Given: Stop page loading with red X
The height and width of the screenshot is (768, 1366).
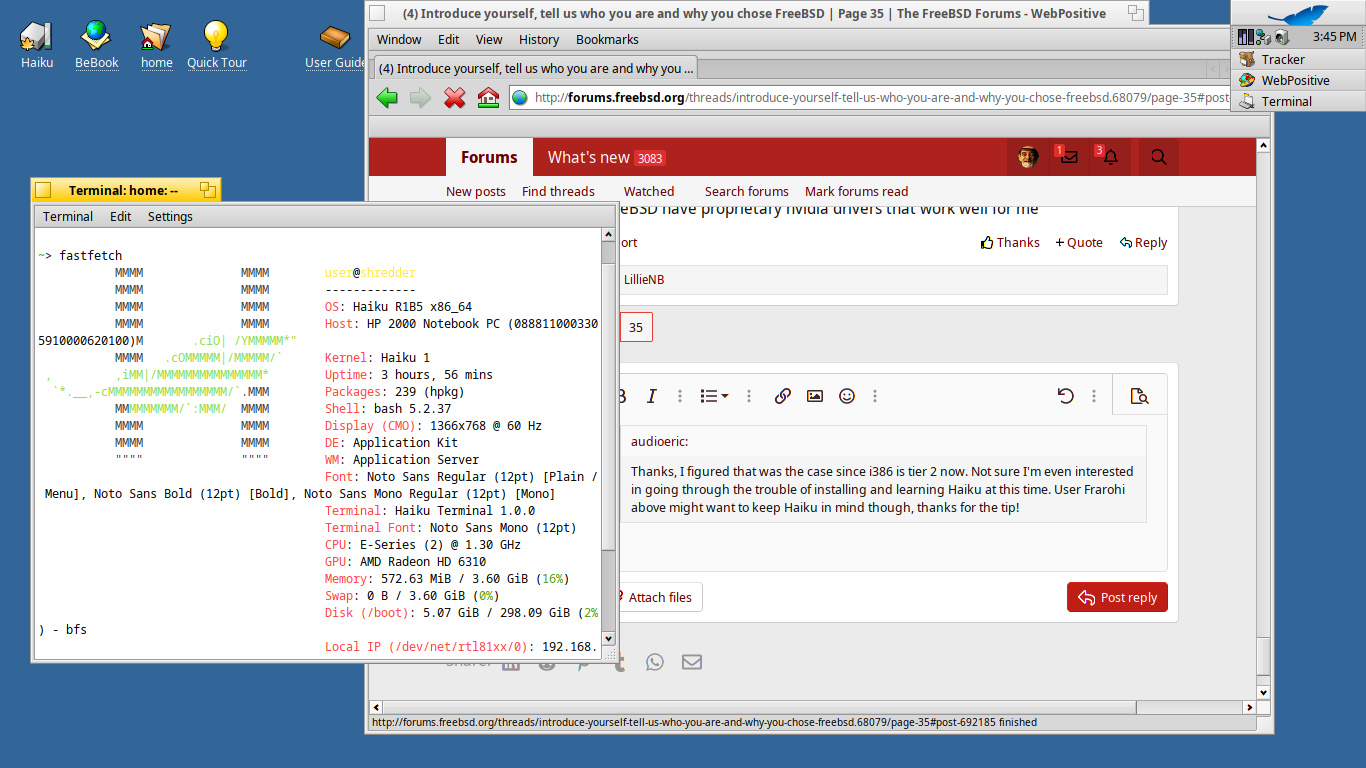Looking at the screenshot, I should point(454,98).
